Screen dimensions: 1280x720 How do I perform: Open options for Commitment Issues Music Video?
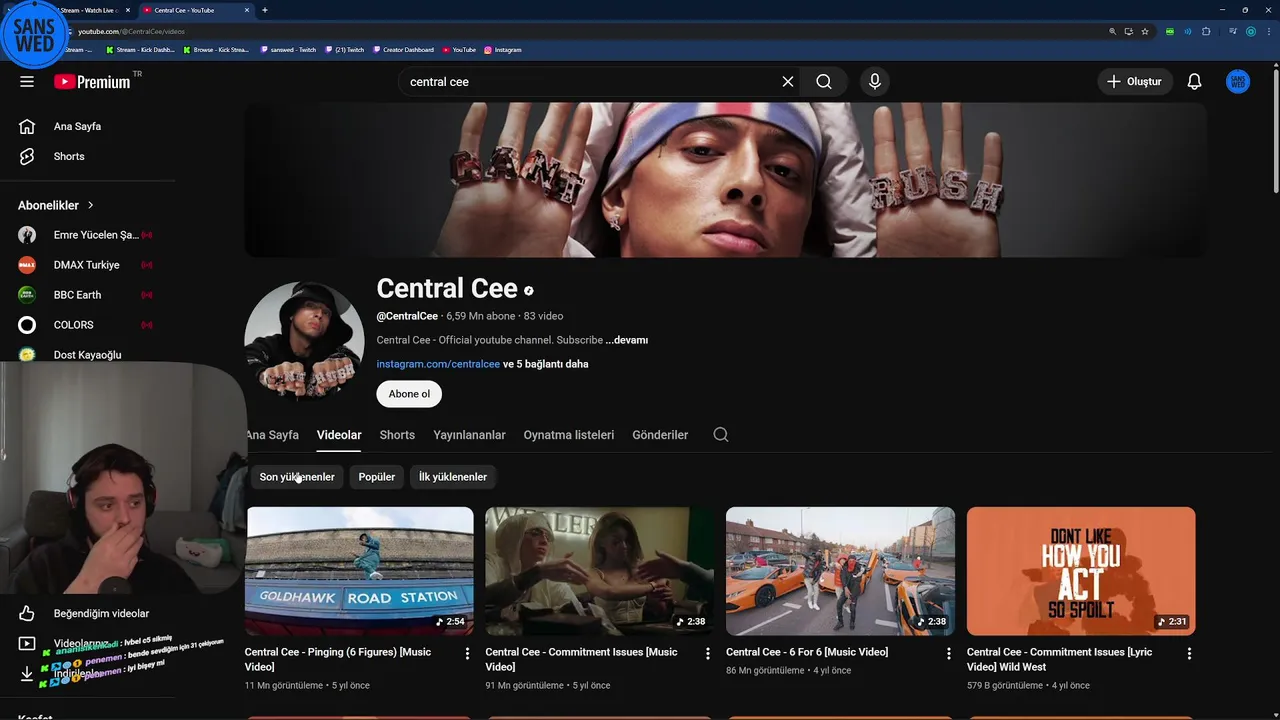pos(707,653)
